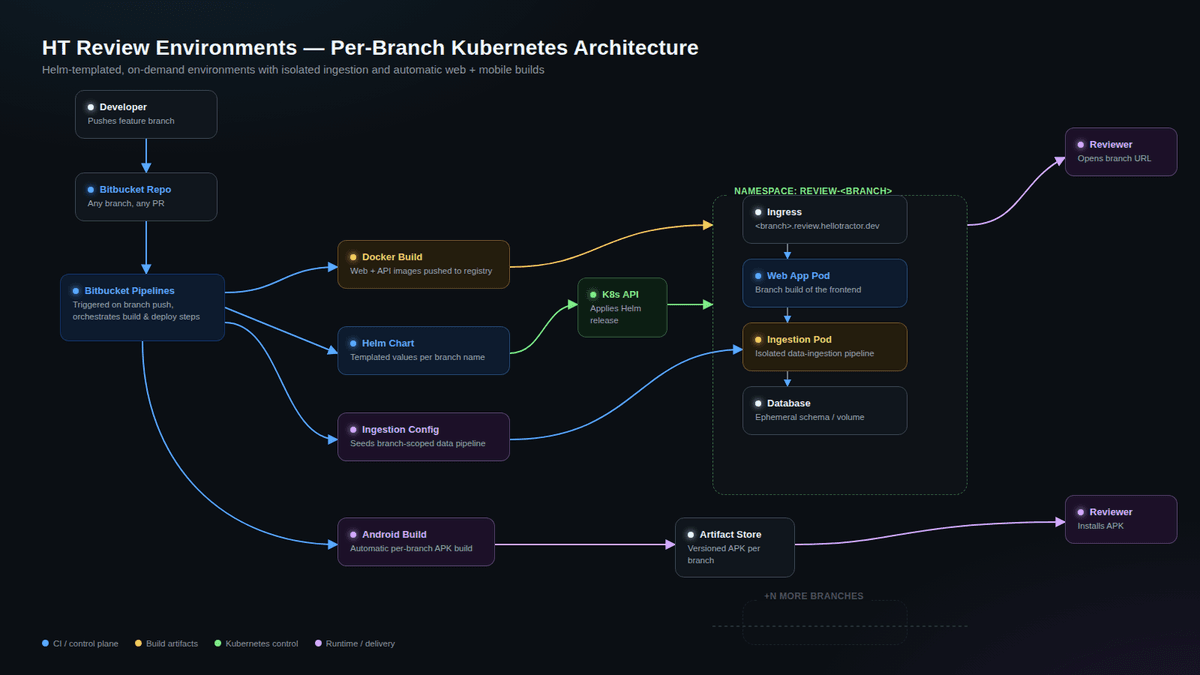
Task: Click the K8s API green dot icon
Action: point(593,294)
